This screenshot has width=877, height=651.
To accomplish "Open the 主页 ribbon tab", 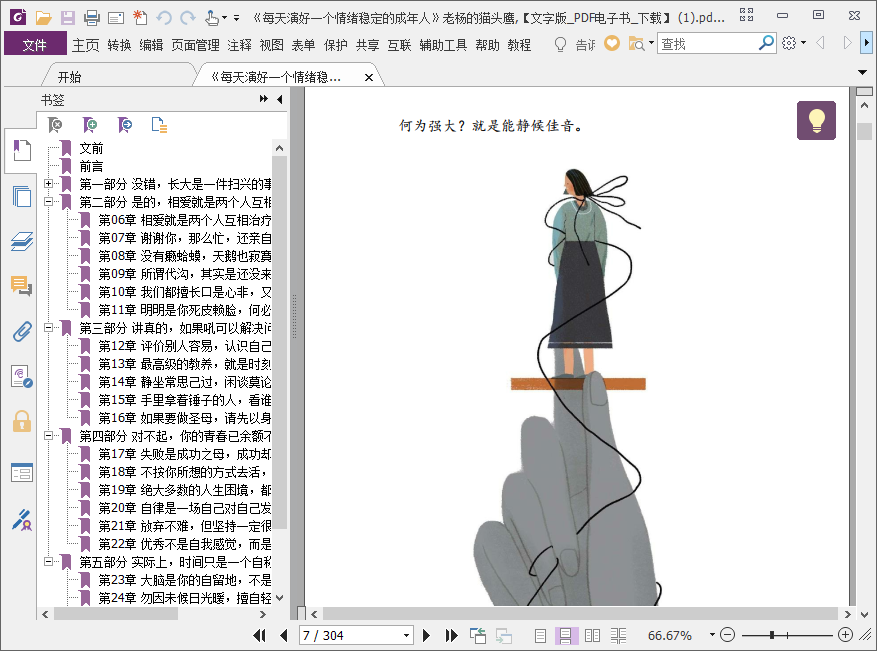I will [x=86, y=45].
